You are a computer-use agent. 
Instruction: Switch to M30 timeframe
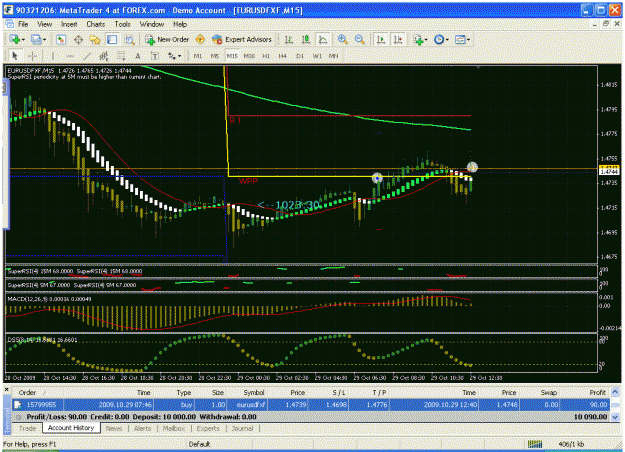tap(249, 56)
